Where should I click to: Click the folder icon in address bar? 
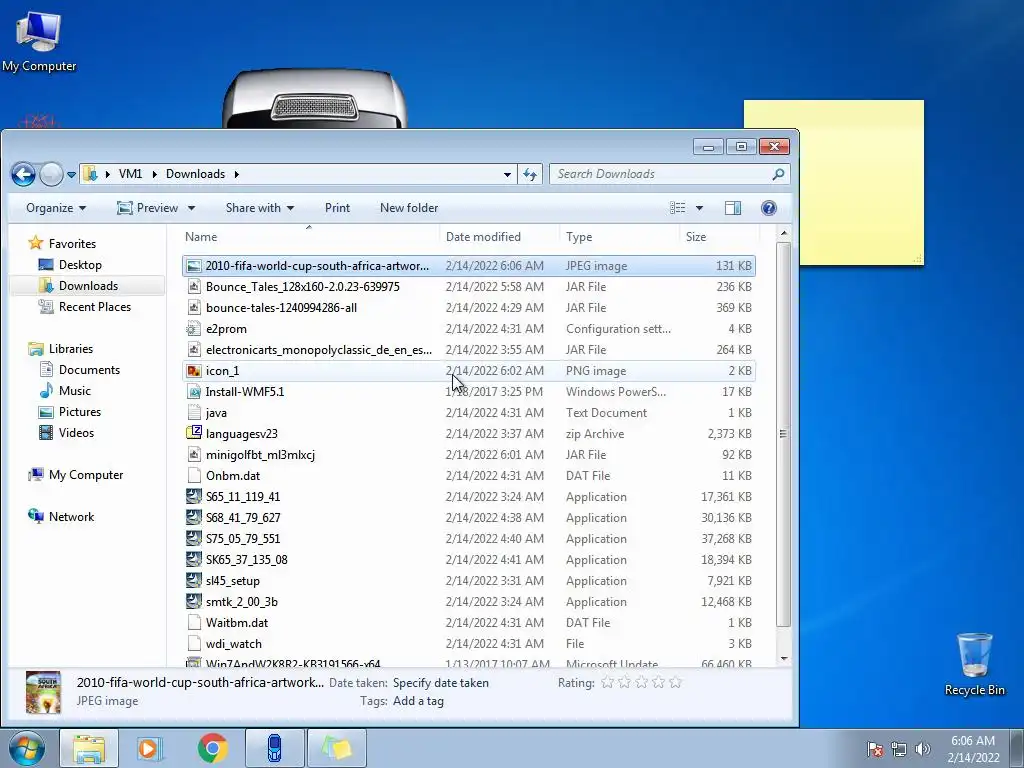[90, 174]
